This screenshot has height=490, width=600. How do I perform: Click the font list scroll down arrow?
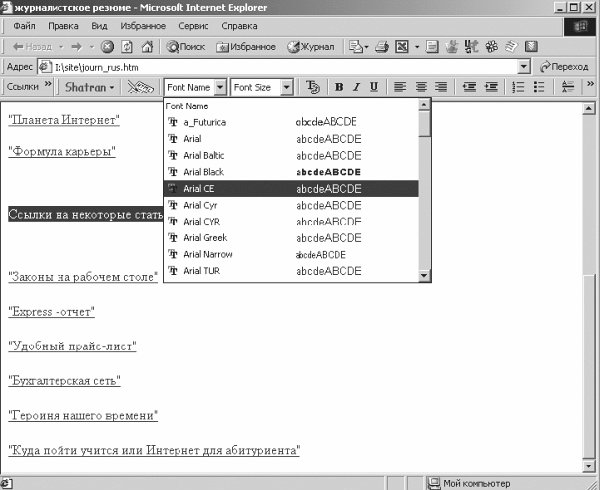coord(424,275)
